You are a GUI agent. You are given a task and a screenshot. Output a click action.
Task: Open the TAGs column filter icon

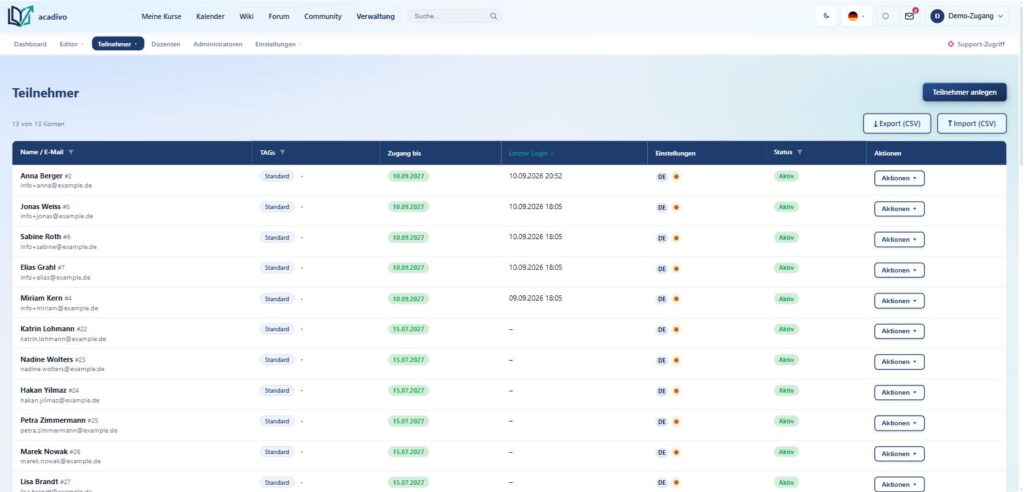(x=282, y=152)
